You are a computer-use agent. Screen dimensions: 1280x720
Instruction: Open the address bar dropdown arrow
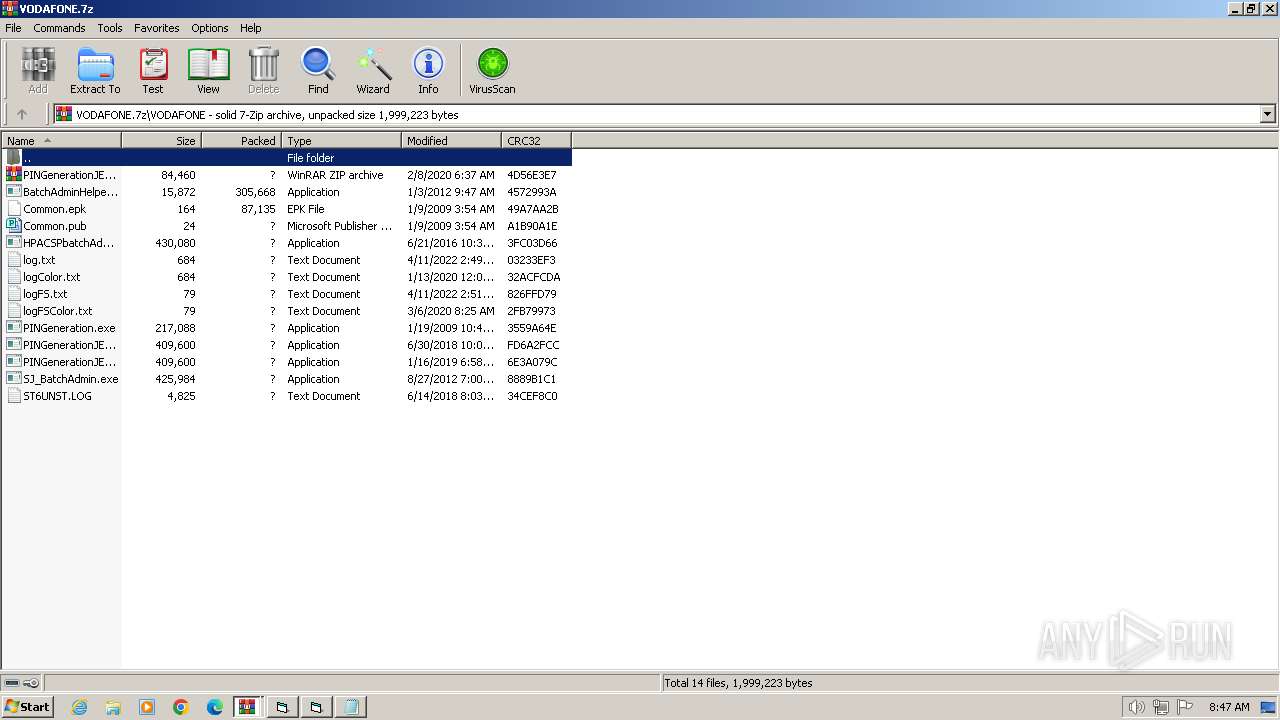pyautogui.click(x=1267, y=114)
